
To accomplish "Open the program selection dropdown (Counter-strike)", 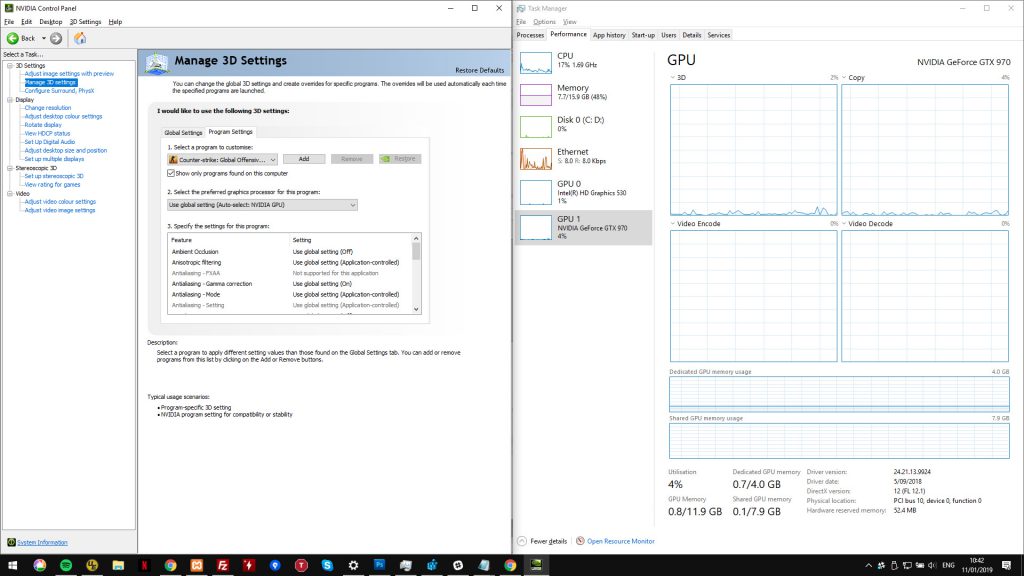I will (223, 159).
